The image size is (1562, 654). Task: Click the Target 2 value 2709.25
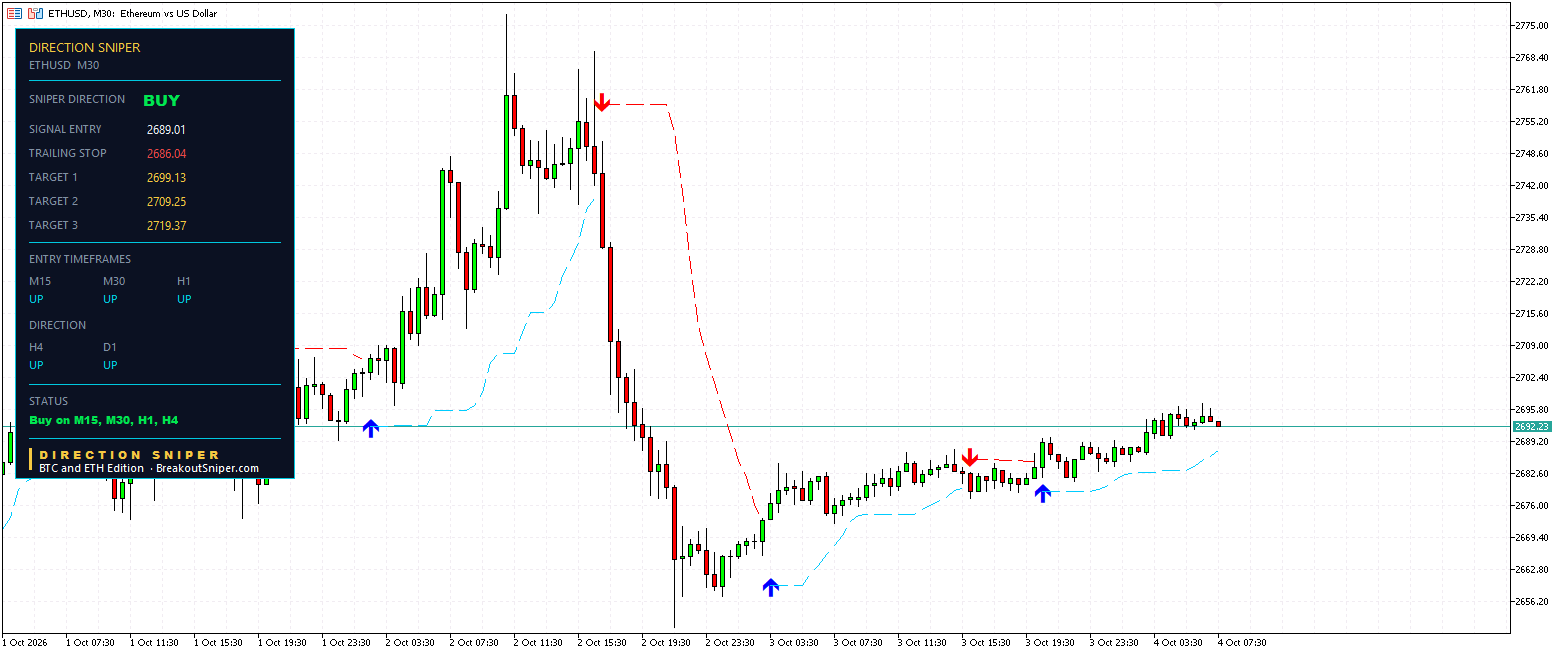point(166,202)
